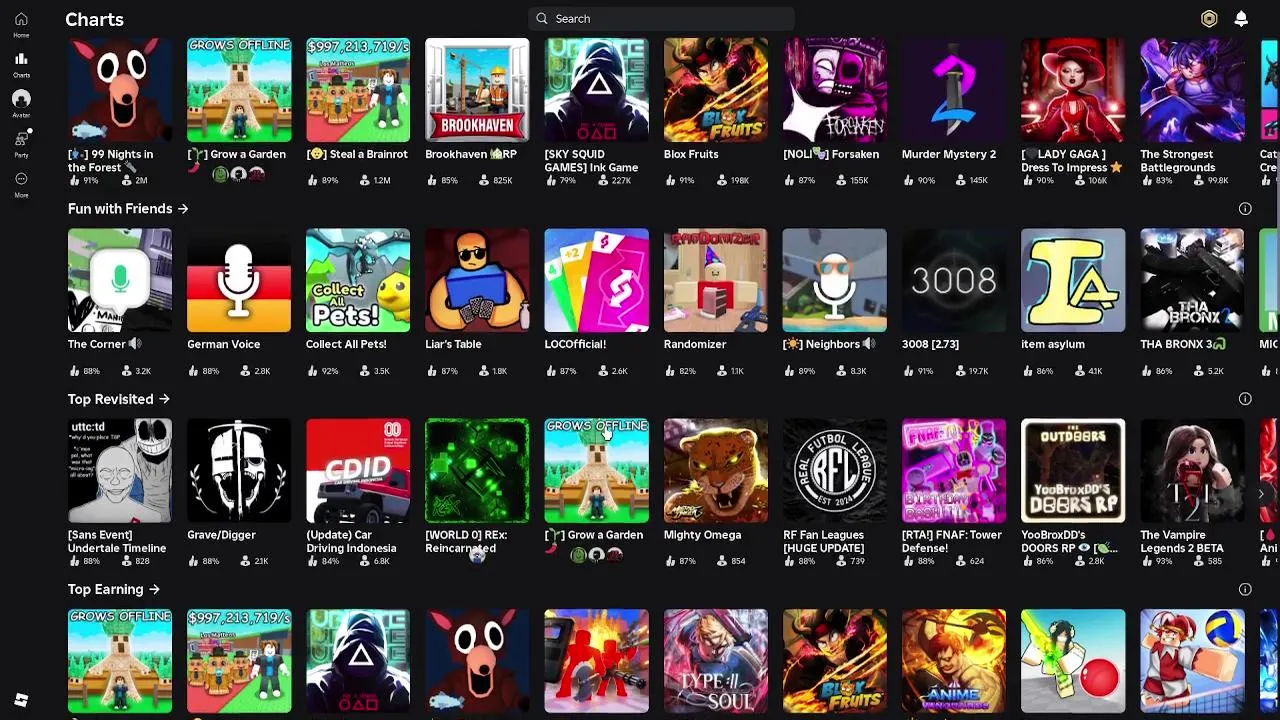The image size is (1280, 720).
Task: Open the Liar's Table game tile
Action: point(477,280)
